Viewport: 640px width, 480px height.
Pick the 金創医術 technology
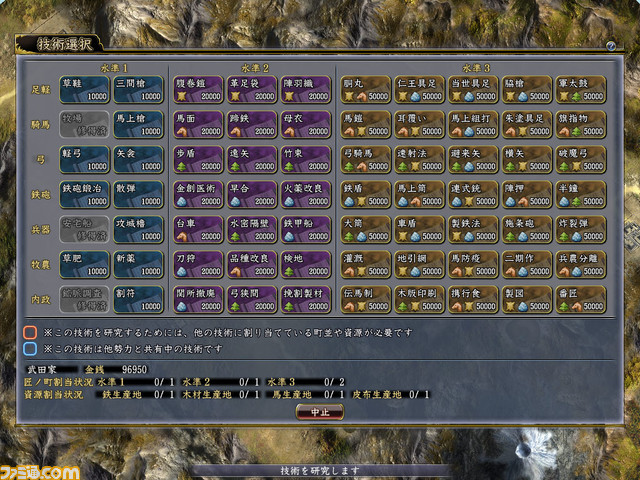click(x=198, y=195)
